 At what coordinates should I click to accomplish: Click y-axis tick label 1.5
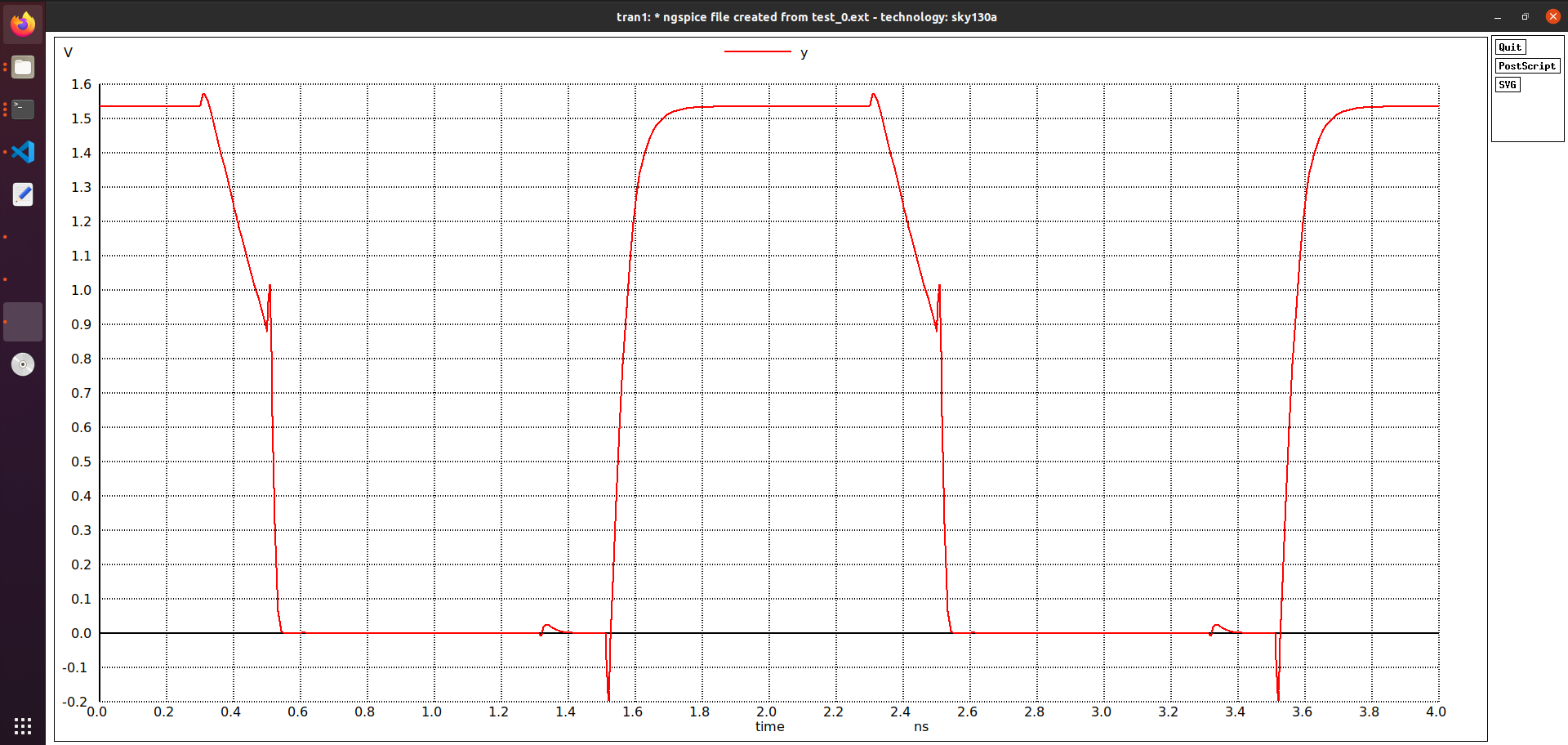coord(82,118)
